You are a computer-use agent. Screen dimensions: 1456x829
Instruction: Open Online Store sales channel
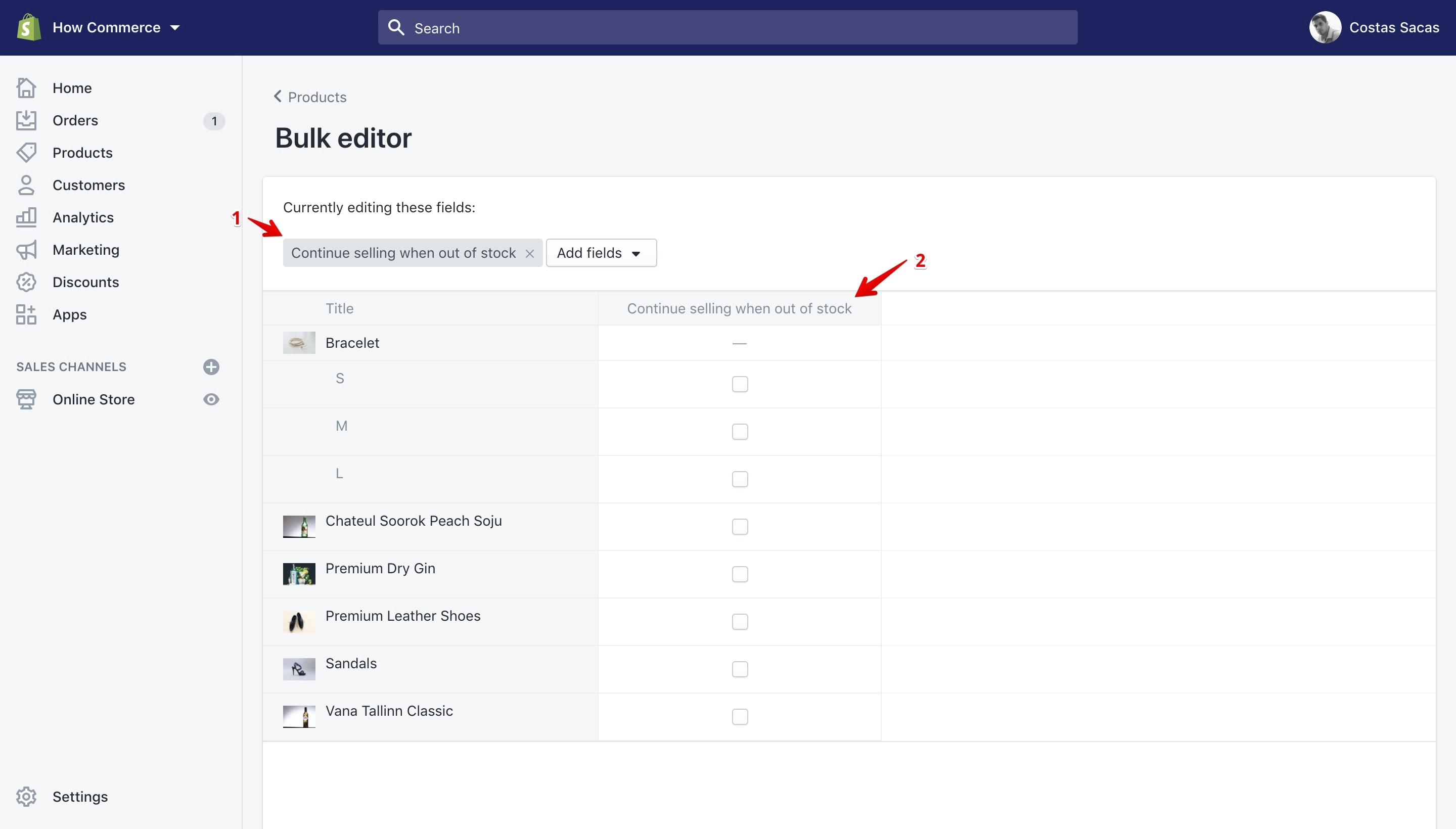[x=94, y=400]
